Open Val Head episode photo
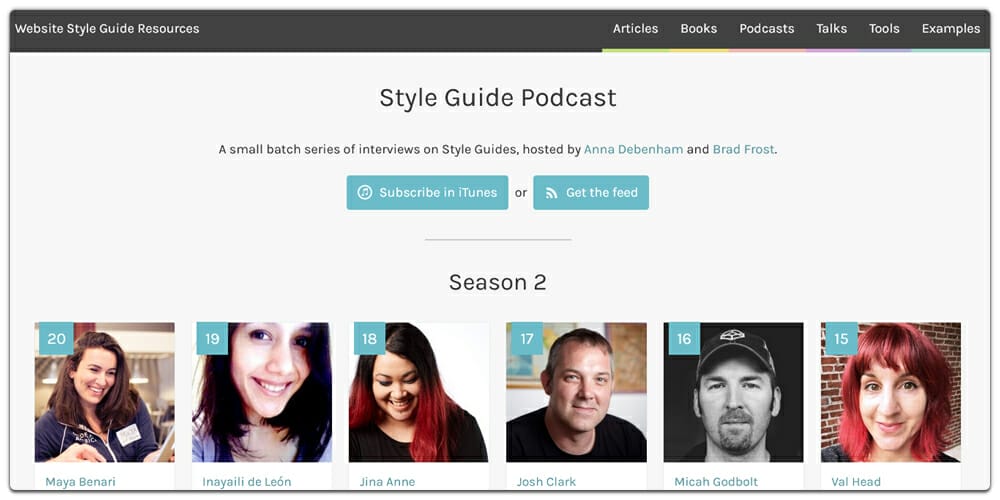The width and height of the screenshot is (1000, 500). pos(891,392)
